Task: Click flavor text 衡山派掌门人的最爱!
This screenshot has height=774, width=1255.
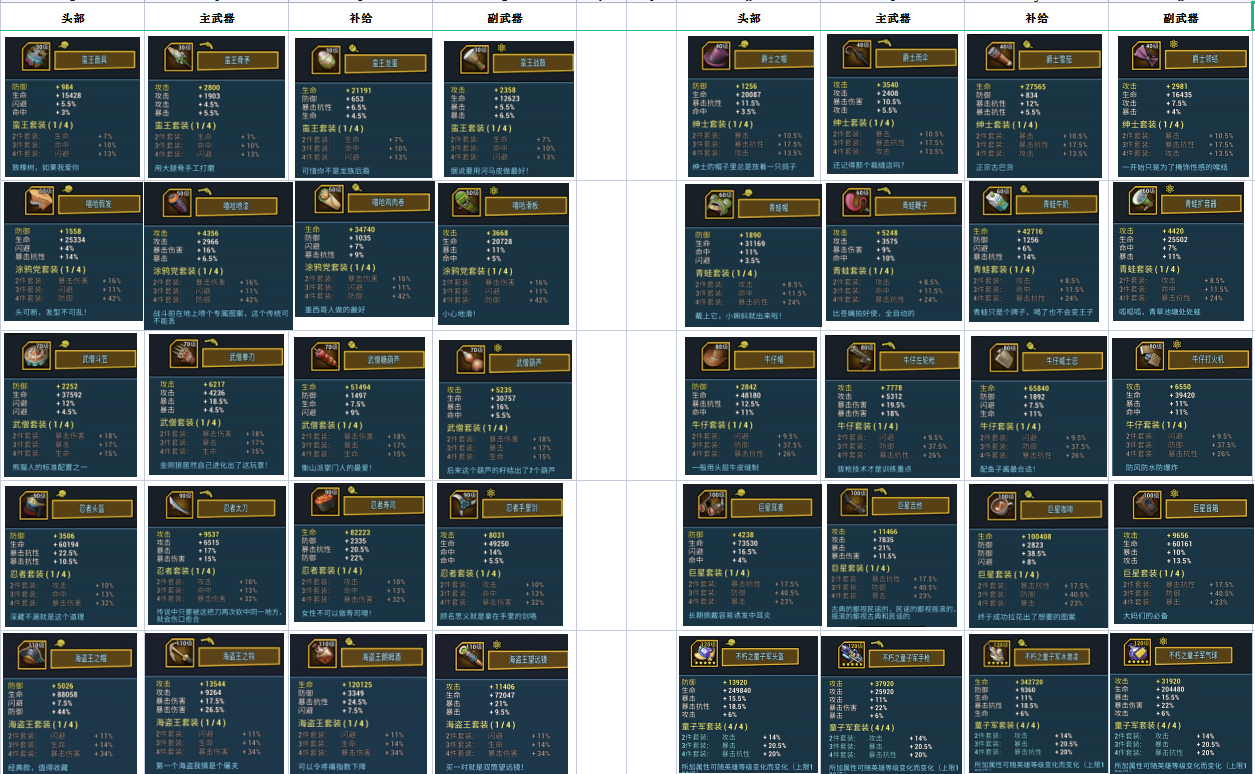Action: click(337, 467)
